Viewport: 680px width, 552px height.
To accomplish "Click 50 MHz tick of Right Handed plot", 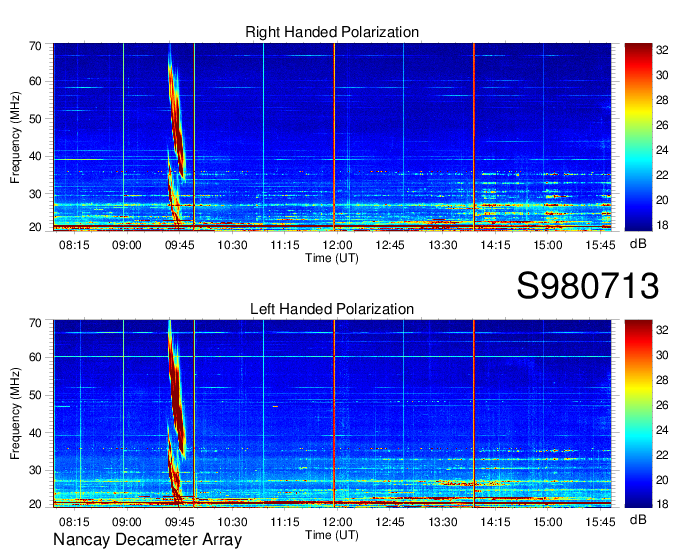I will [35, 119].
